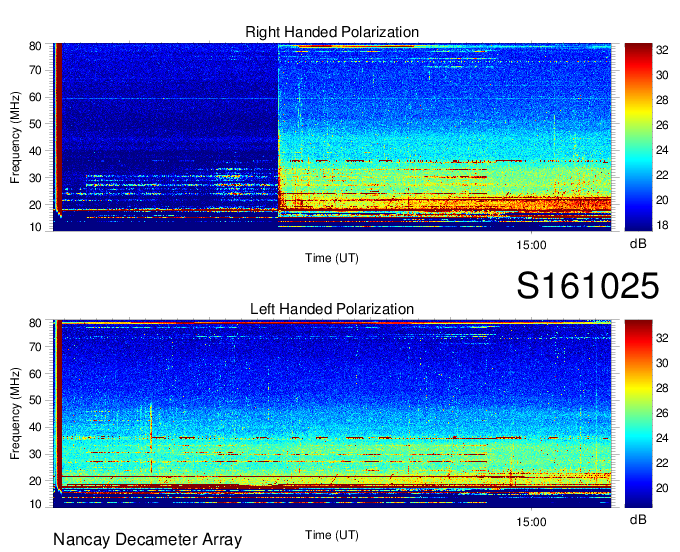Viewport: 680px width, 552px height.
Task: Click the 20 dB label on lower color bar
Action: (662, 488)
